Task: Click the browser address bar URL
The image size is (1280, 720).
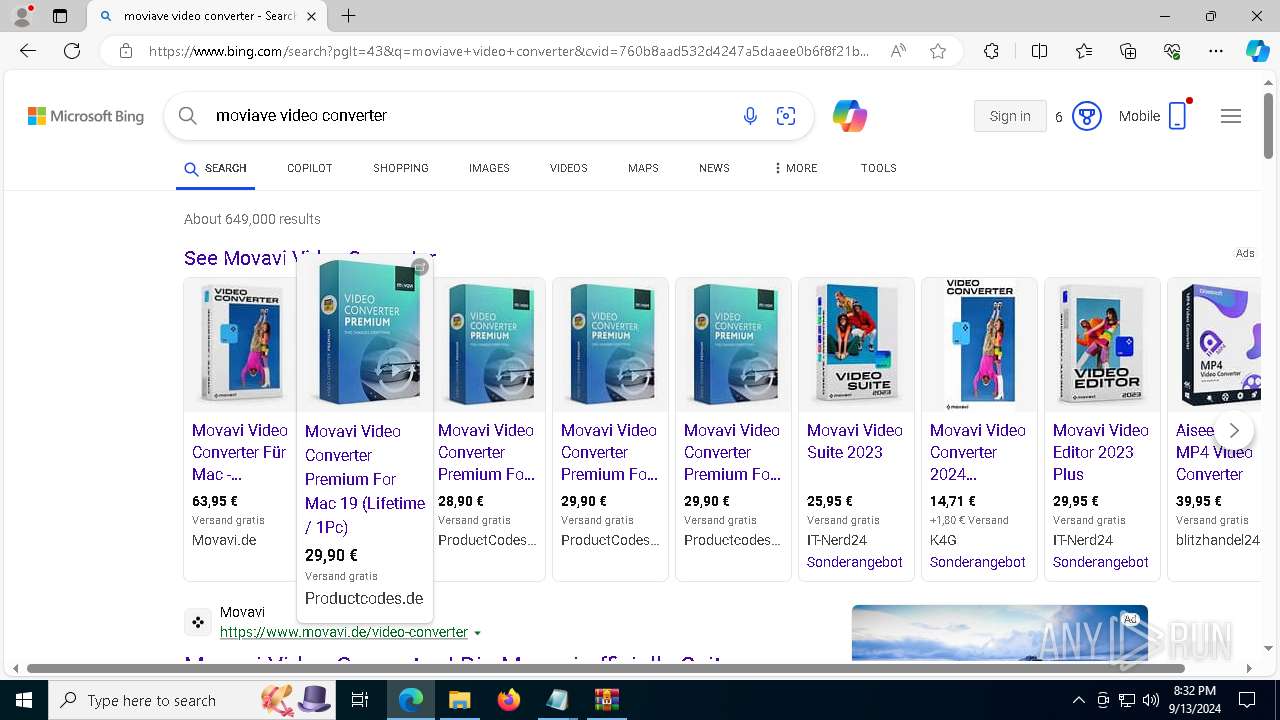Action: coord(509,51)
